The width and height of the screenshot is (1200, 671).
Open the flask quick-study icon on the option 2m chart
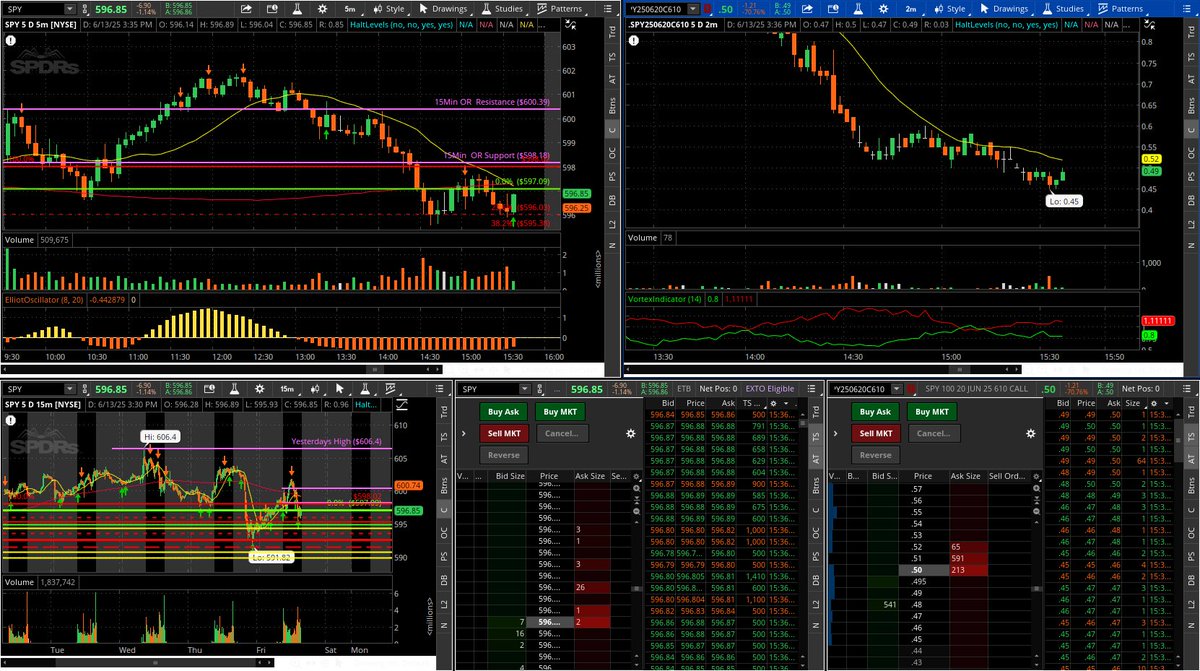click(858, 9)
